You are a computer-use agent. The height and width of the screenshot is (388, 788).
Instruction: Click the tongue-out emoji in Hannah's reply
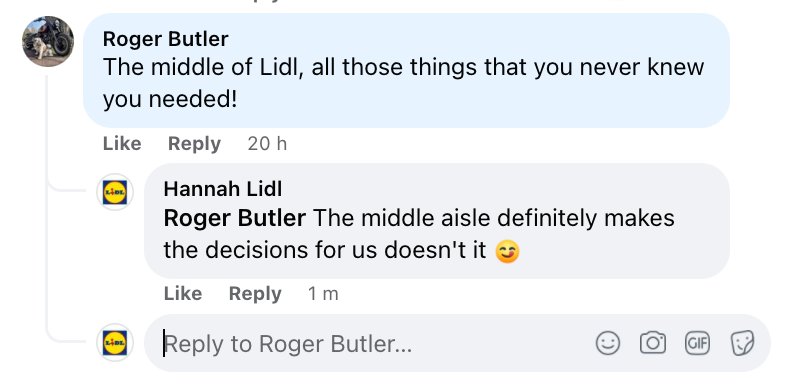point(507,251)
